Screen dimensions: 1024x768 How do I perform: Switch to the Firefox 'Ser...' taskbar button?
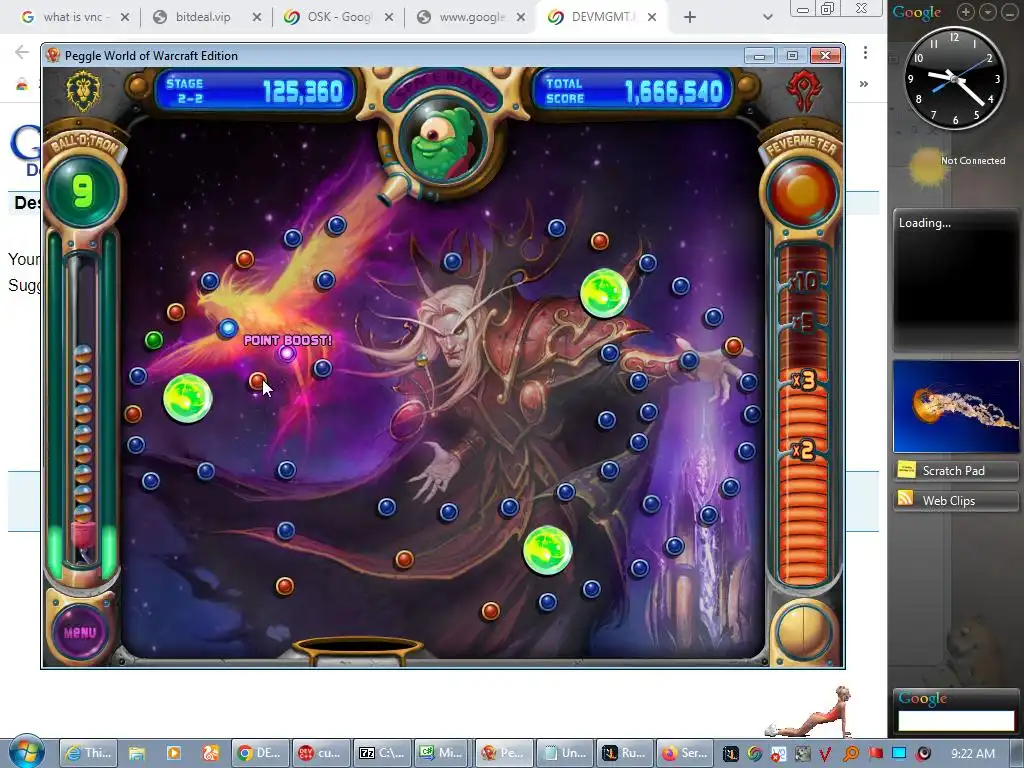(685, 753)
